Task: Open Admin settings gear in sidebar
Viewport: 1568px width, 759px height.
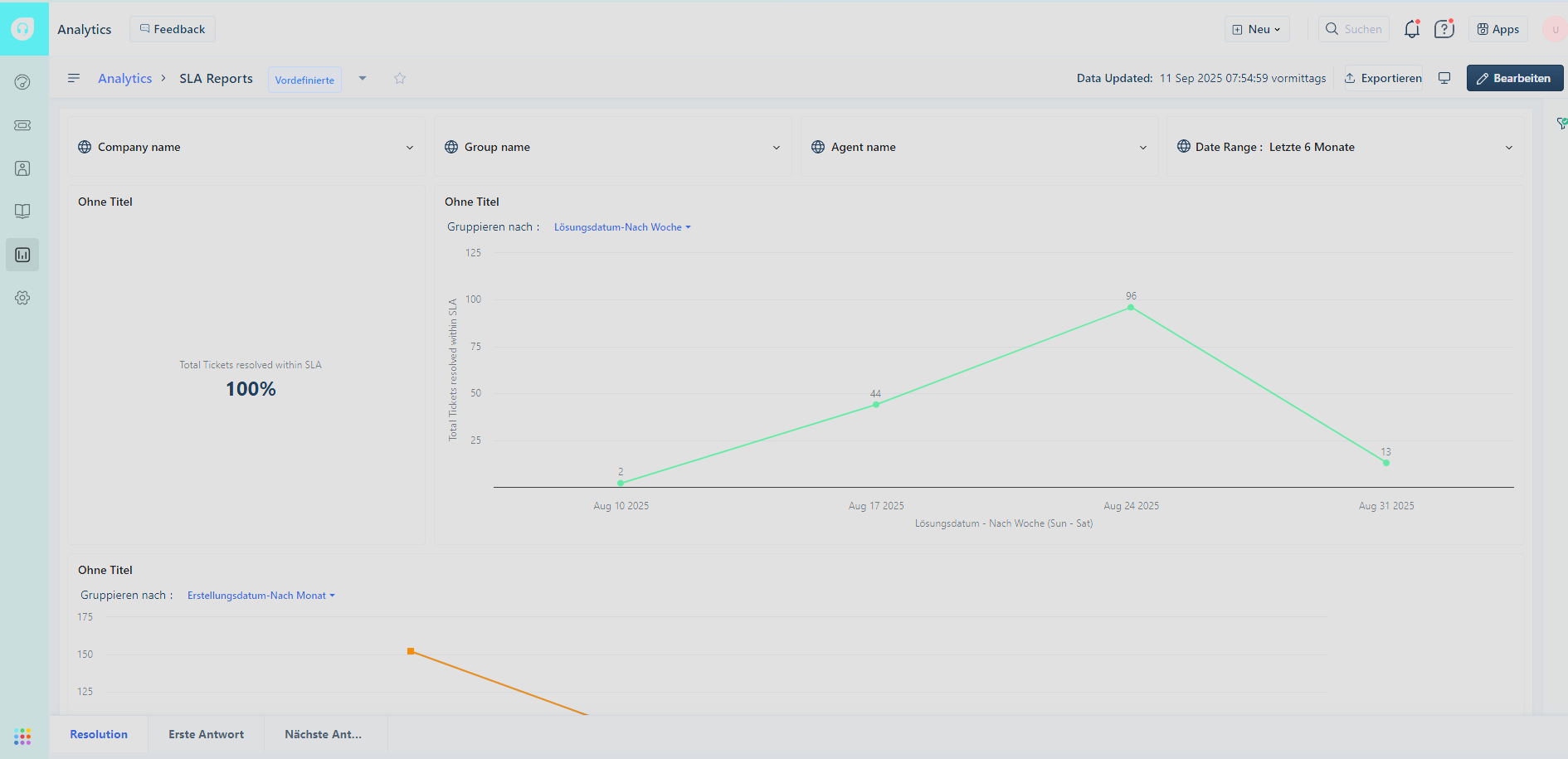Action: click(22, 298)
